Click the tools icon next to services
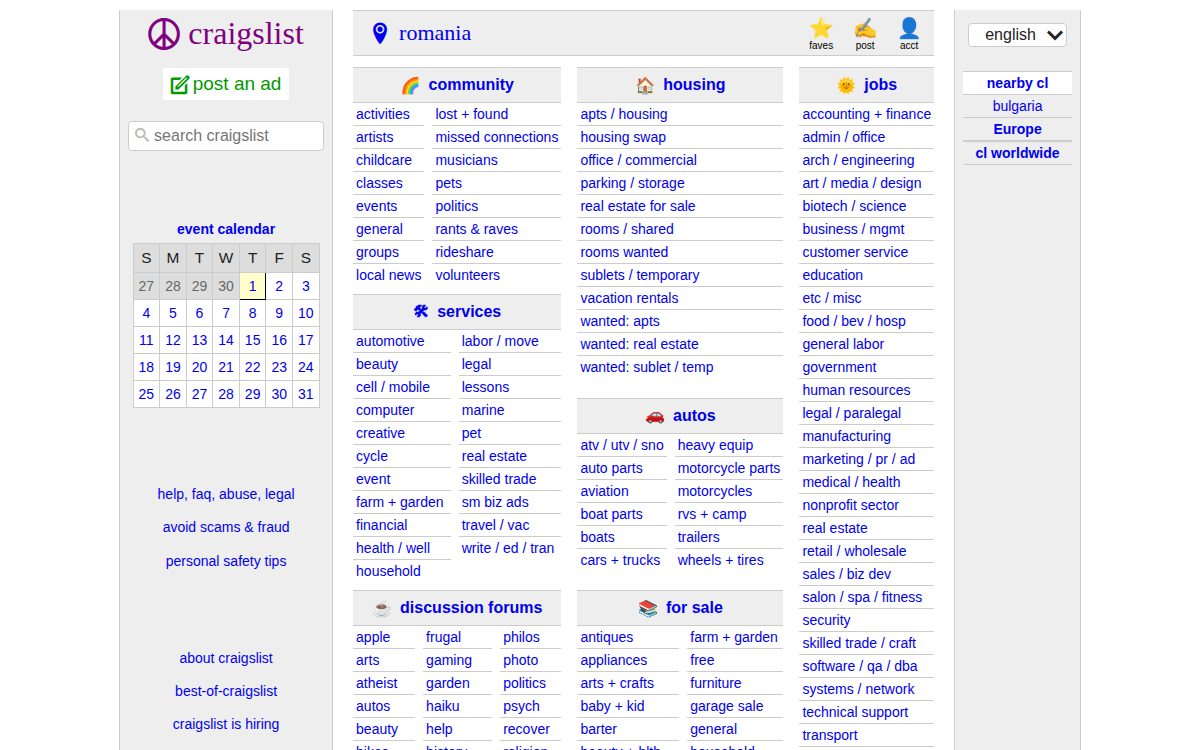1200x750 pixels. [421, 311]
